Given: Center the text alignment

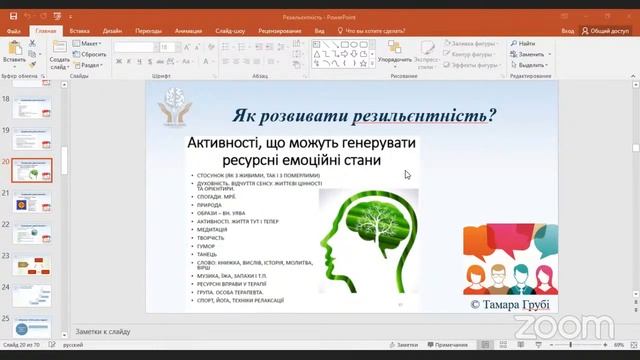Looking at the screenshot, I should (x=236, y=61).
